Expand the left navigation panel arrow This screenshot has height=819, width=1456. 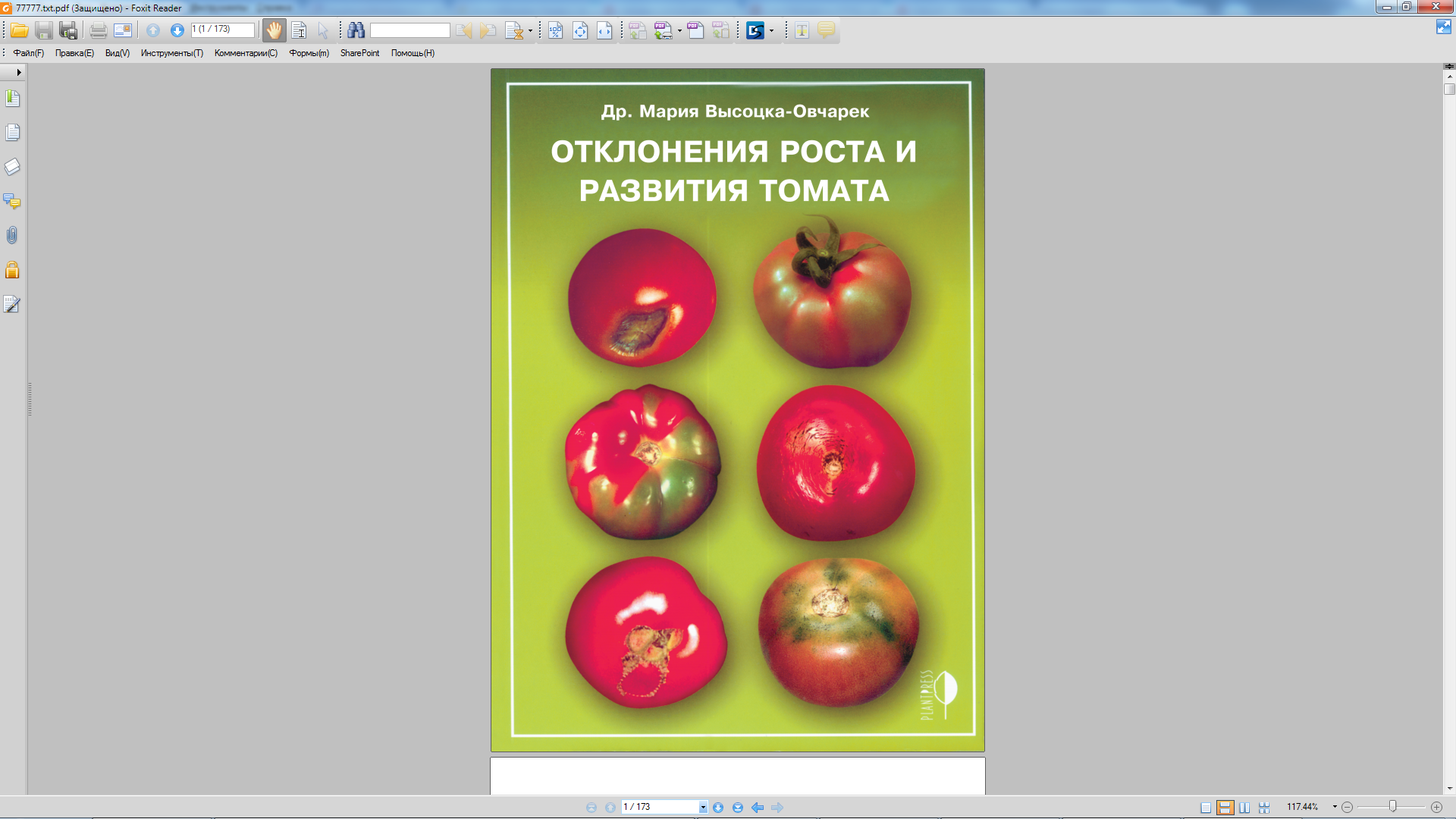(18, 72)
